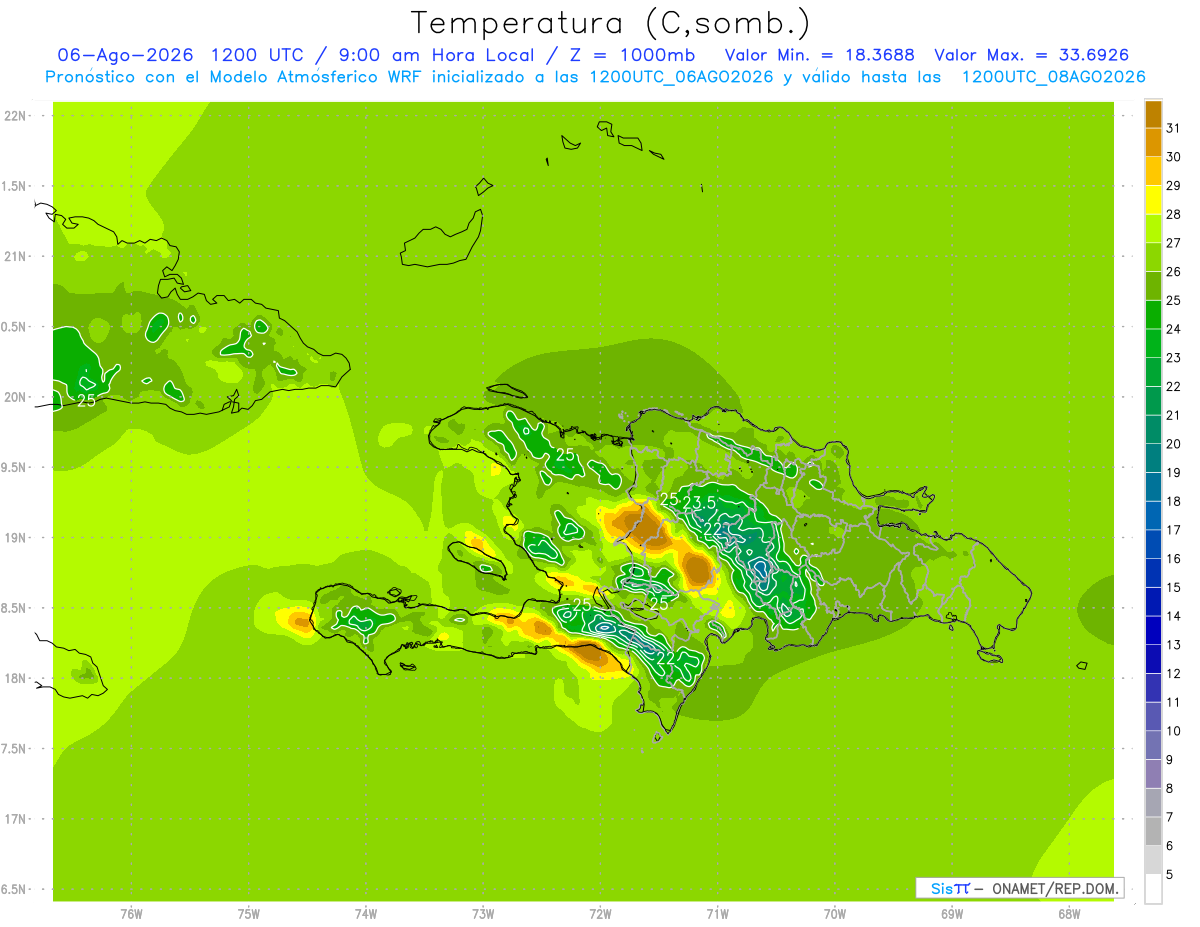The image size is (1200, 927).
Task: Click the '22N' latitude axis label
Action: (x=15, y=115)
